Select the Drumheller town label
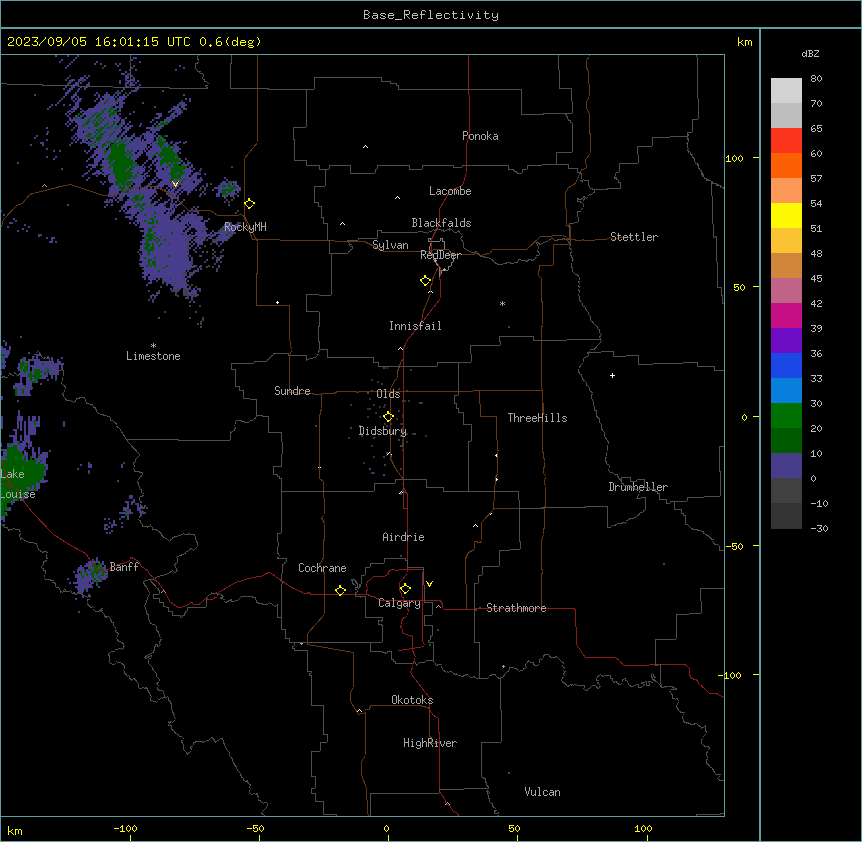 (638, 487)
